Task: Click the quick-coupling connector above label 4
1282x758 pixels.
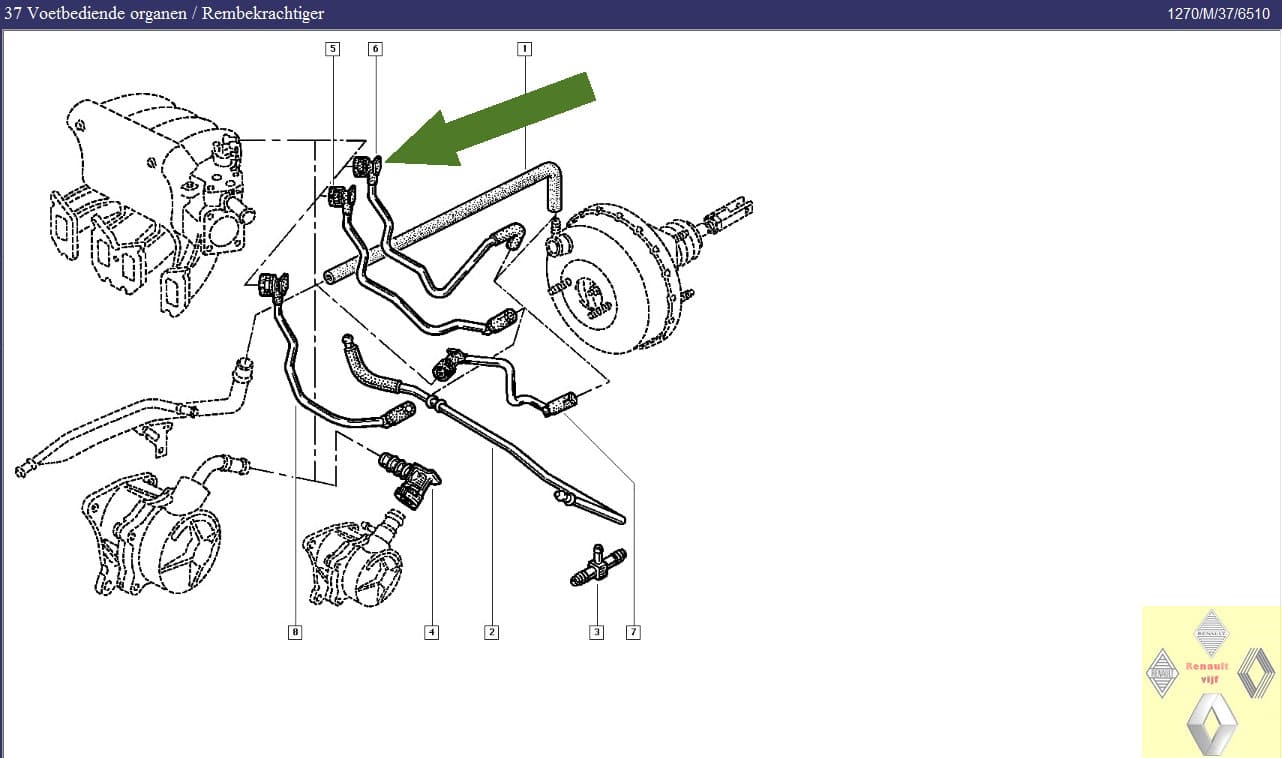Action: coord(410,480)
